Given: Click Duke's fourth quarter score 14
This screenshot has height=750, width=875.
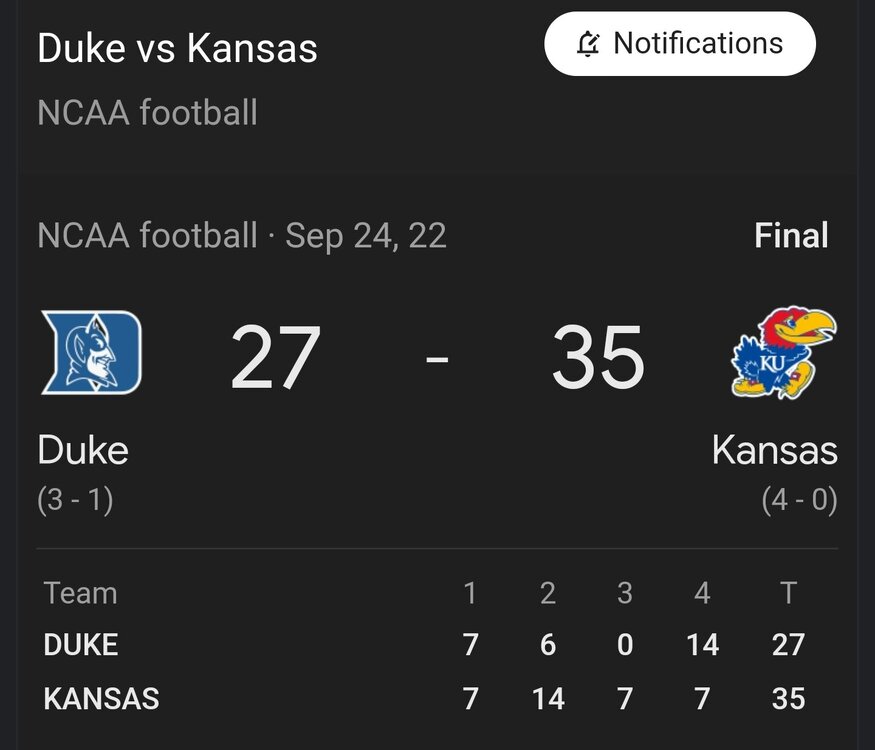Looking at the screenshot, I should 702,645.
